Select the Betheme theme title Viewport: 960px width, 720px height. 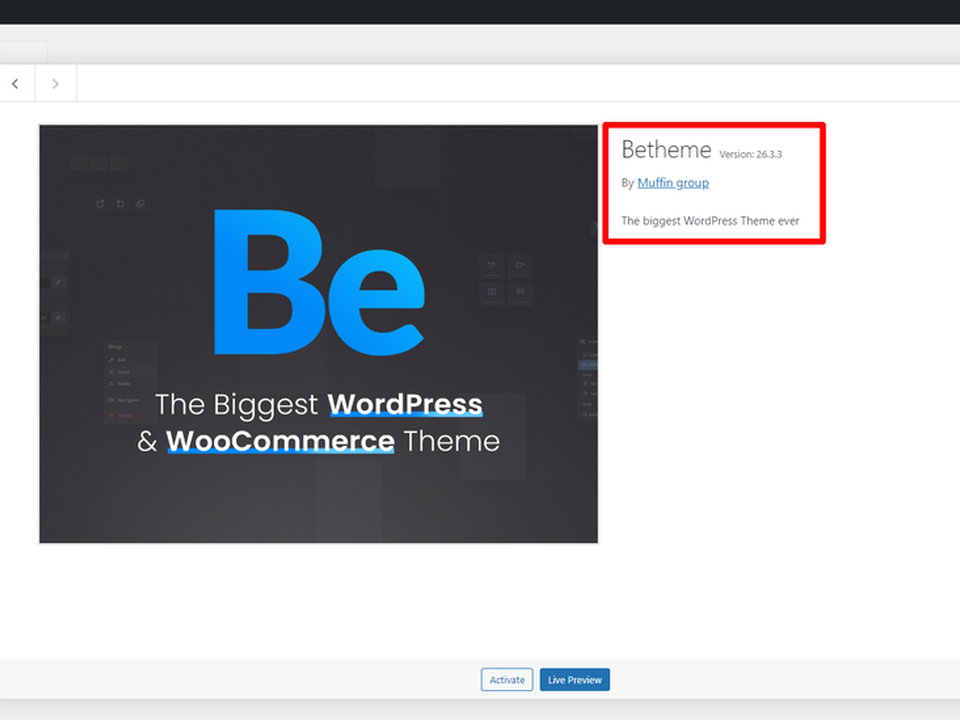click(x=666, y=150)
